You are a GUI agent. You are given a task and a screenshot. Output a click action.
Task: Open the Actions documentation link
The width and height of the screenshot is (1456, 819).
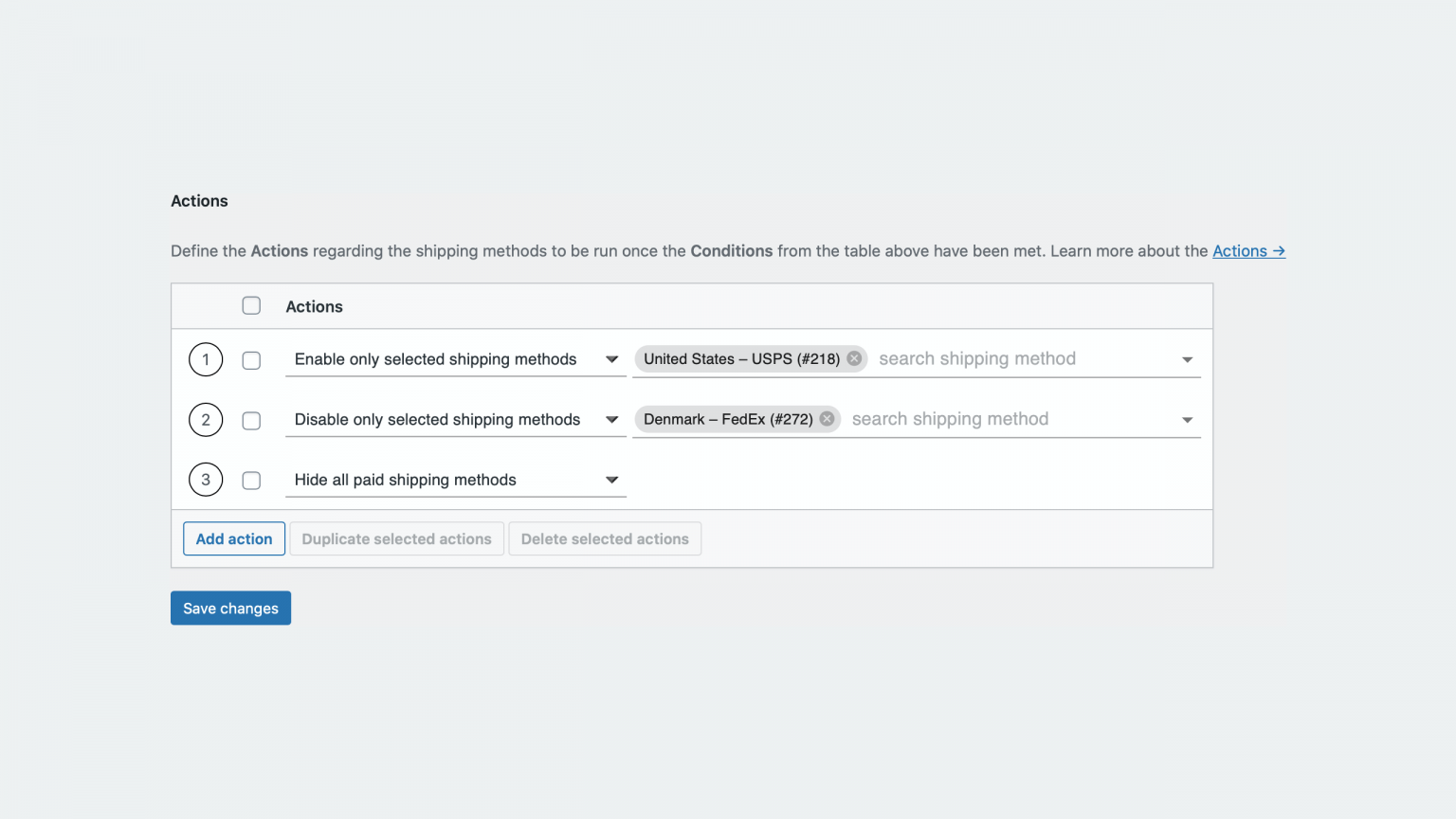1248,250
